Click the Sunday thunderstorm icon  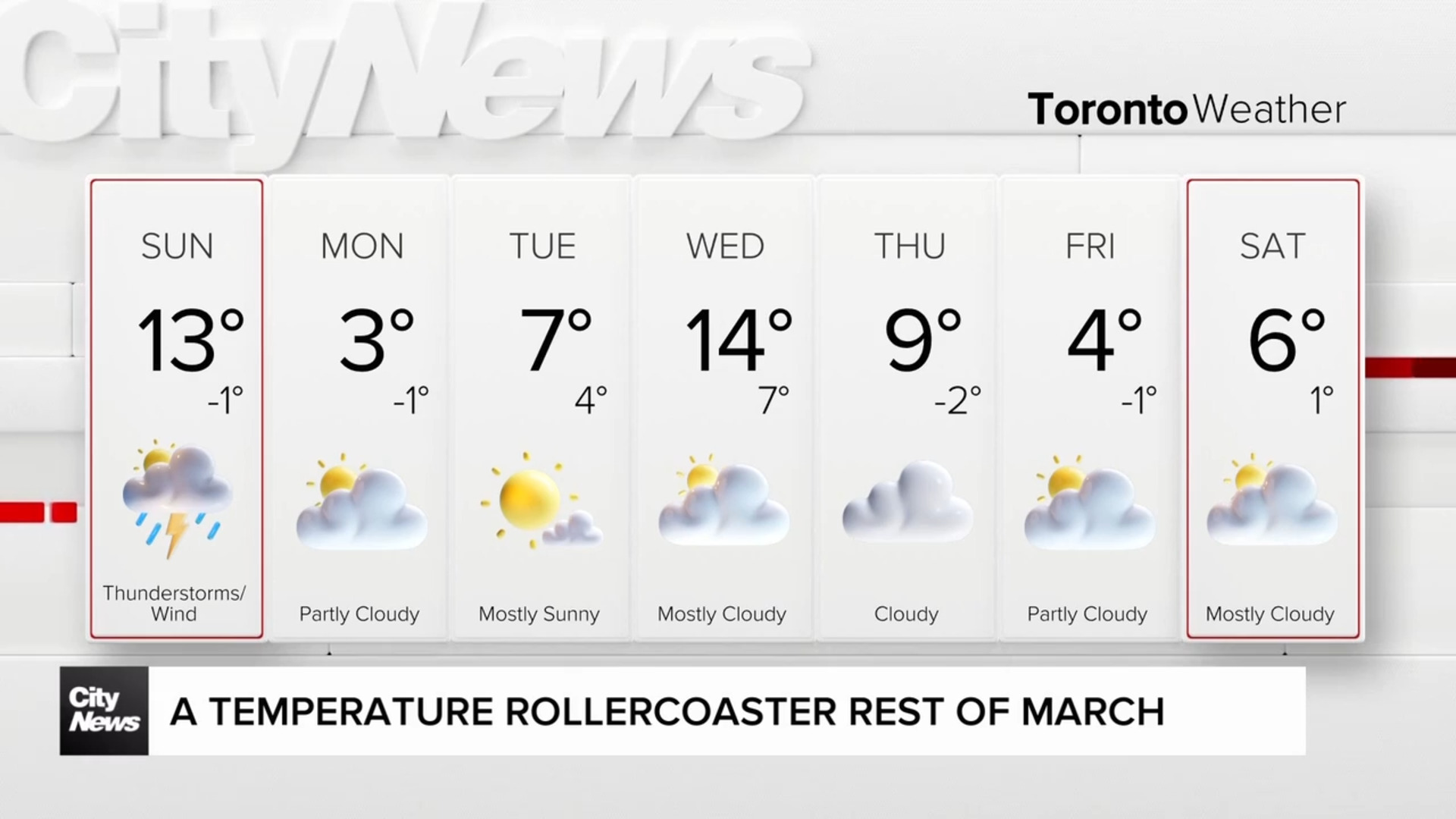(177, 498)
